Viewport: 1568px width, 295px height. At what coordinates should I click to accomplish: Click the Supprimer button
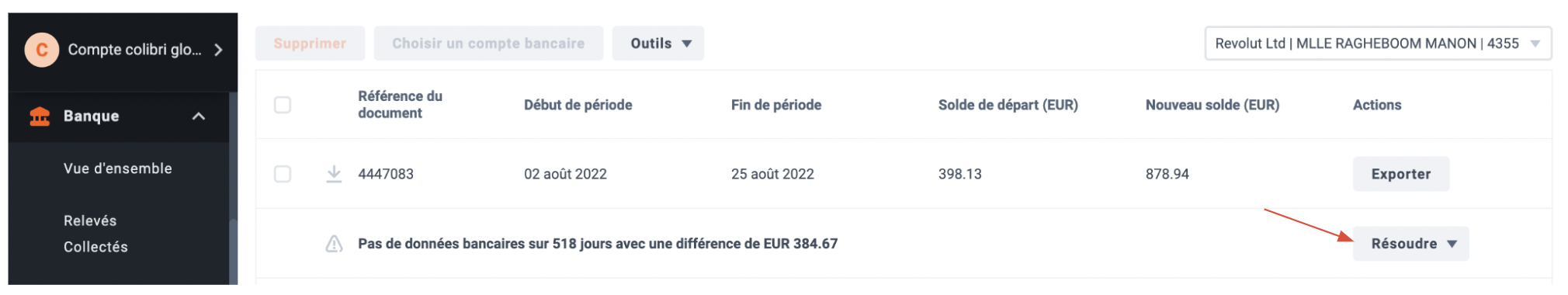coord(310,43)
